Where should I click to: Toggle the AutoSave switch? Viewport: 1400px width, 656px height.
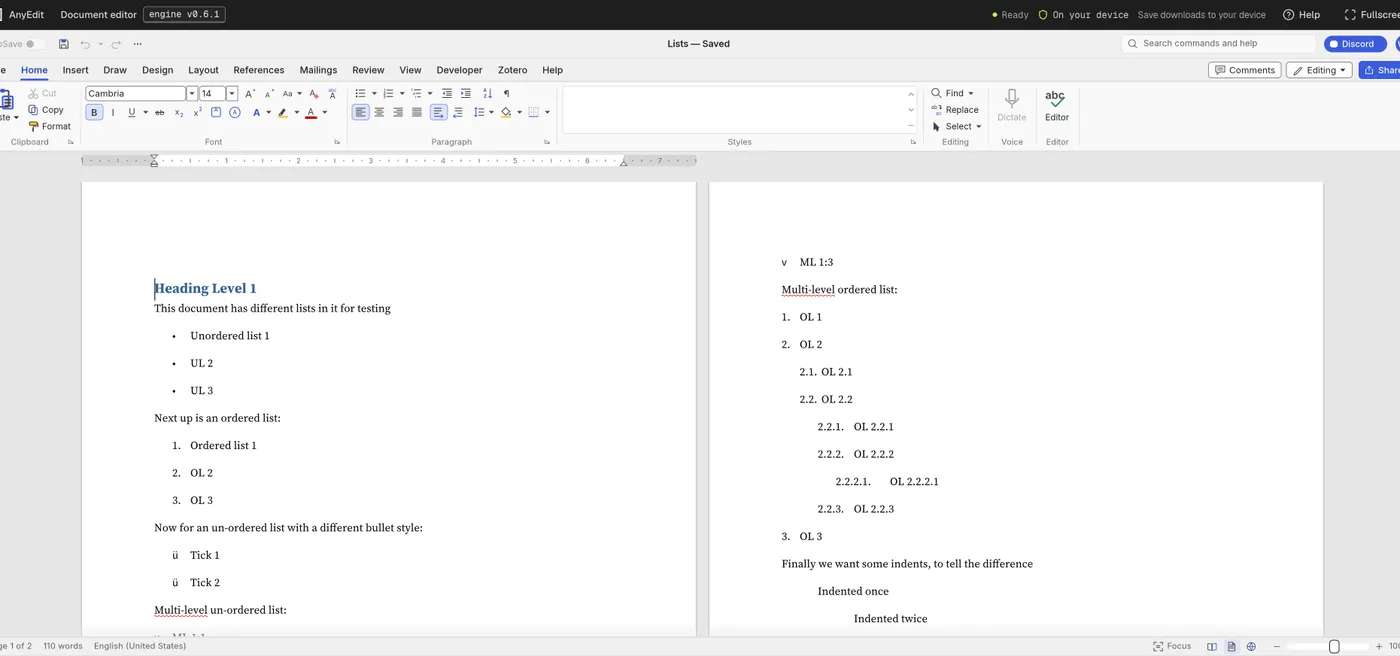click(x=35, y=44)
